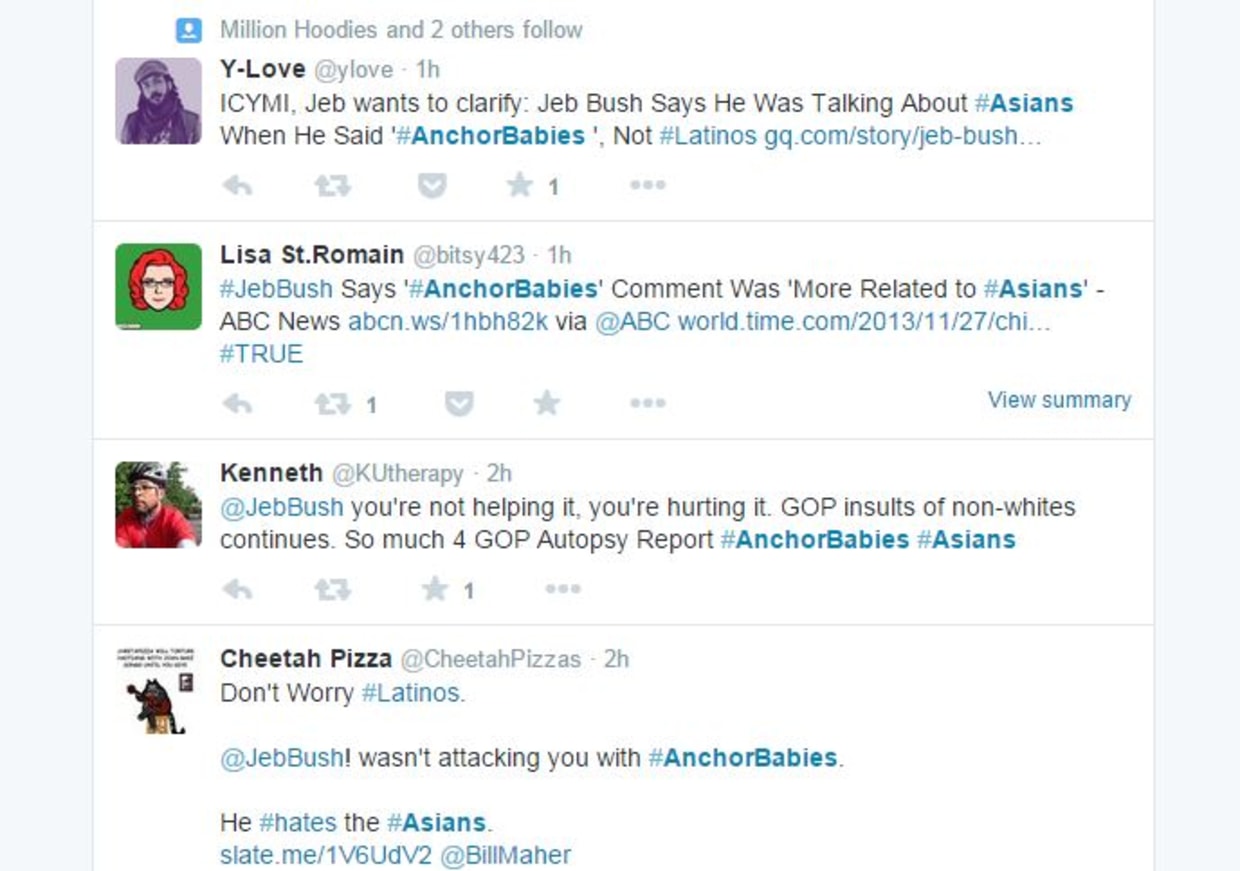Save Y-Love's tweet to Pocket

pyautogui.click(x=432, y=185)
